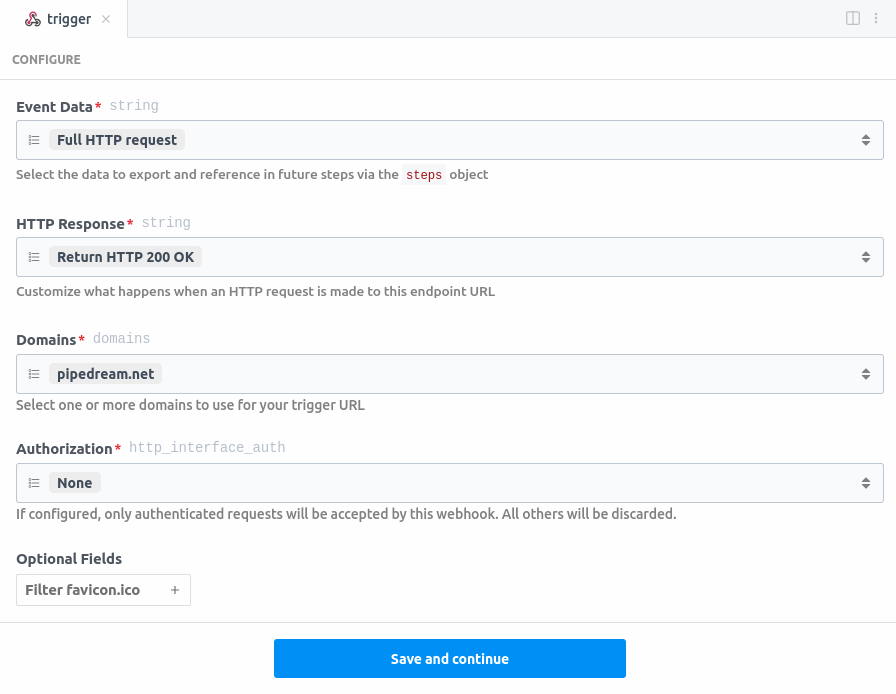Click the split view layout icon
The width and height of the screenshot is (896, 694).
point(852,17)
